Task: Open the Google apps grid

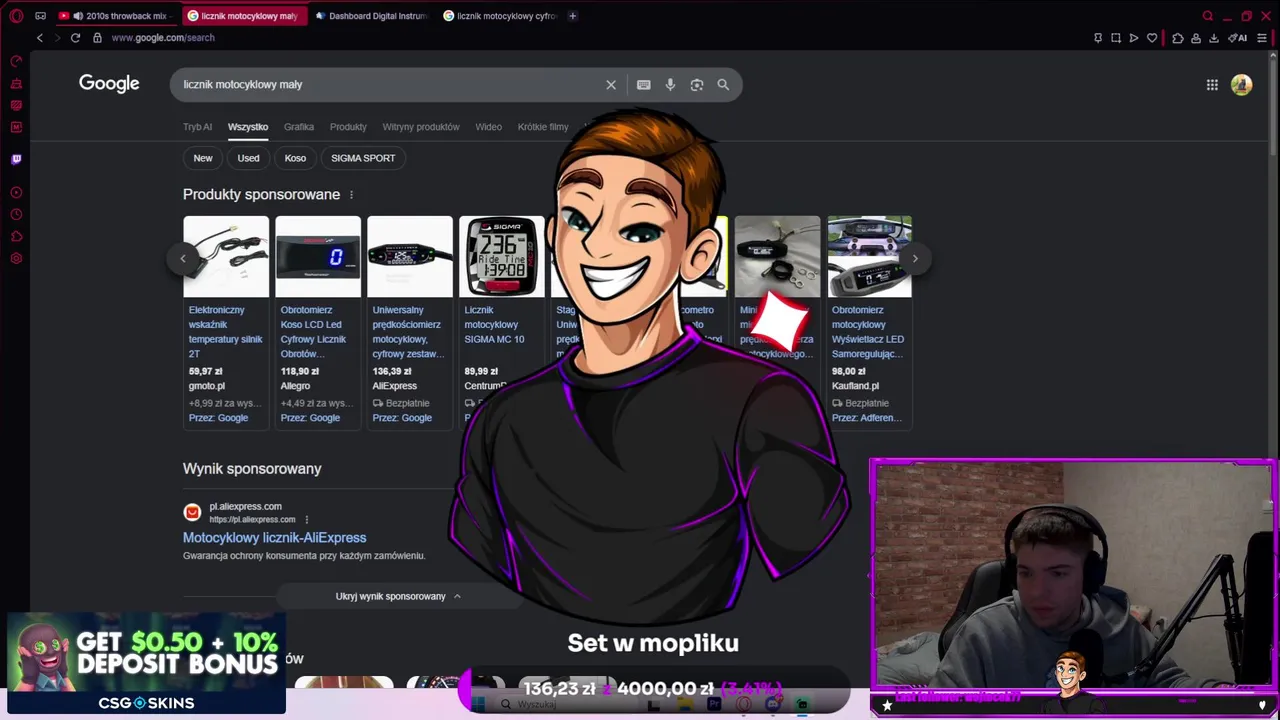Action: click(x=1212, y=85)
